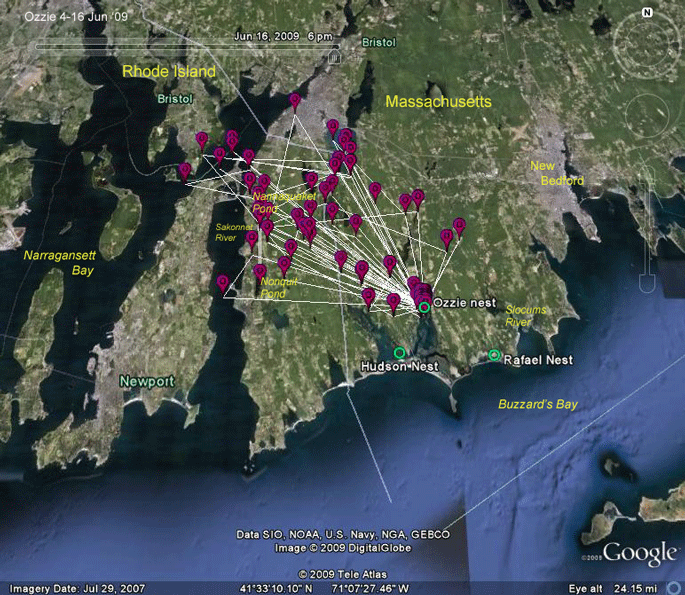
Task: Select the Rafael Nest green circle marker
Action: pyautogui.click(x=494, y=355)
